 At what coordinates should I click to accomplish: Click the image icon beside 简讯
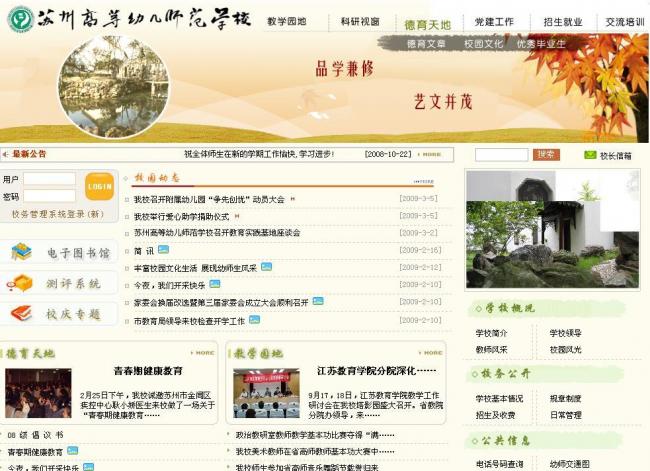coord(164,250)
